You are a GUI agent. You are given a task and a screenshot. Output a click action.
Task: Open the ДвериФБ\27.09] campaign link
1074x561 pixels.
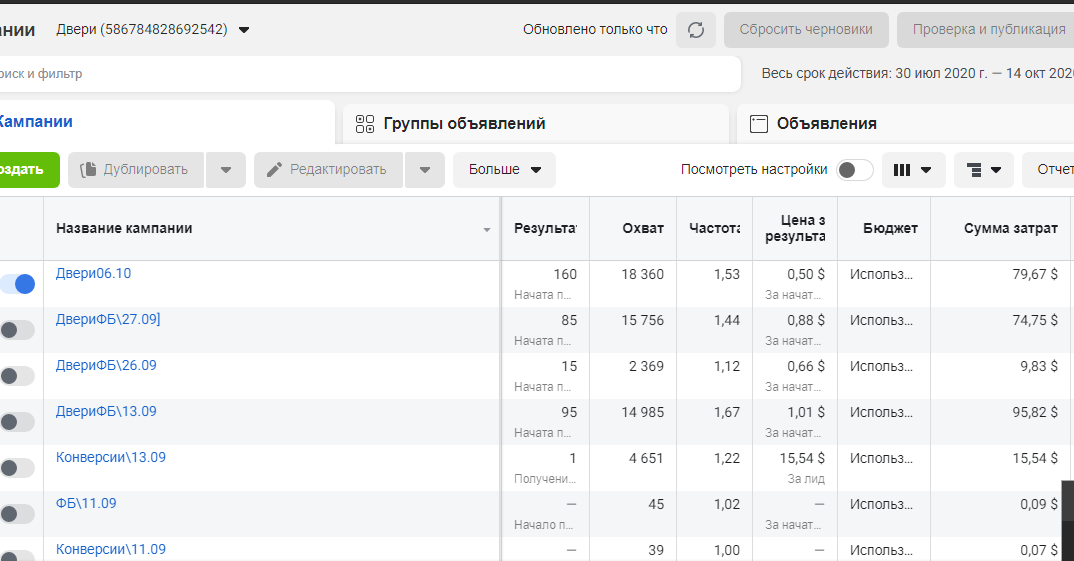(x=108, y=319)
